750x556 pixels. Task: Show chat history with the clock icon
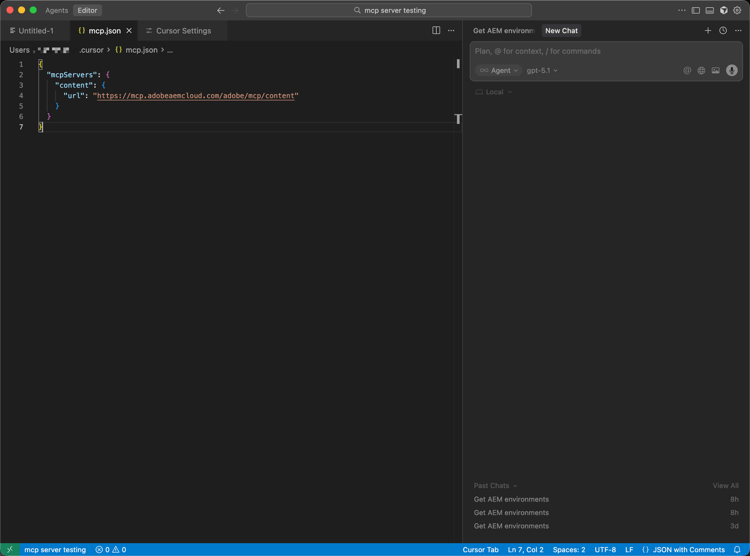pyautogui.click(x=723, y=31)
